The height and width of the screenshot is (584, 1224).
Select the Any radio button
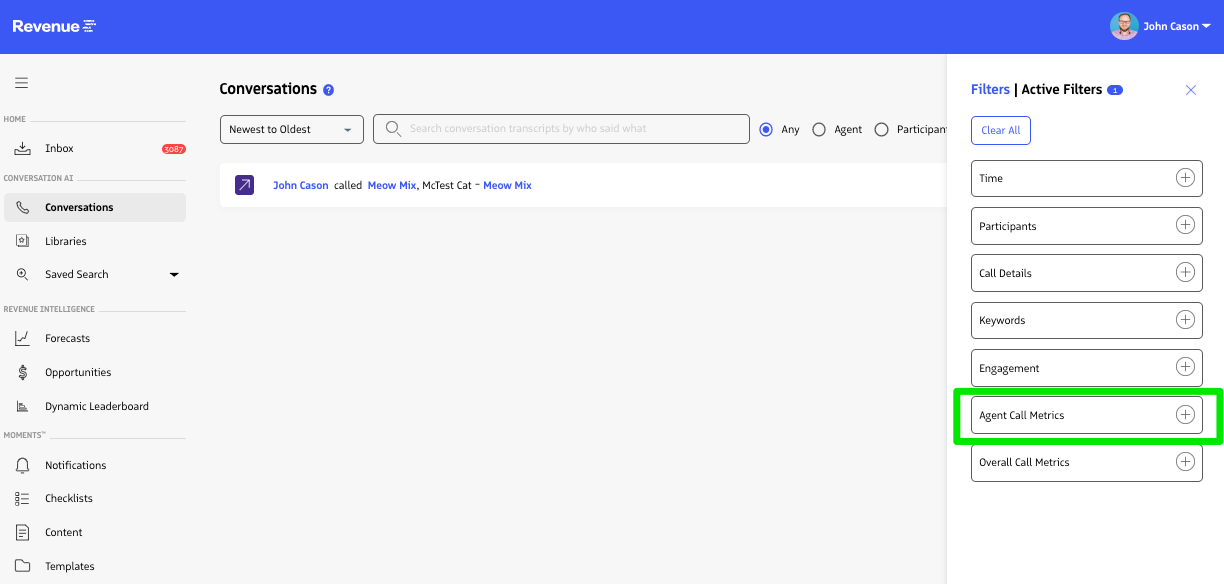pyautogui.click(x=767, y=129)
